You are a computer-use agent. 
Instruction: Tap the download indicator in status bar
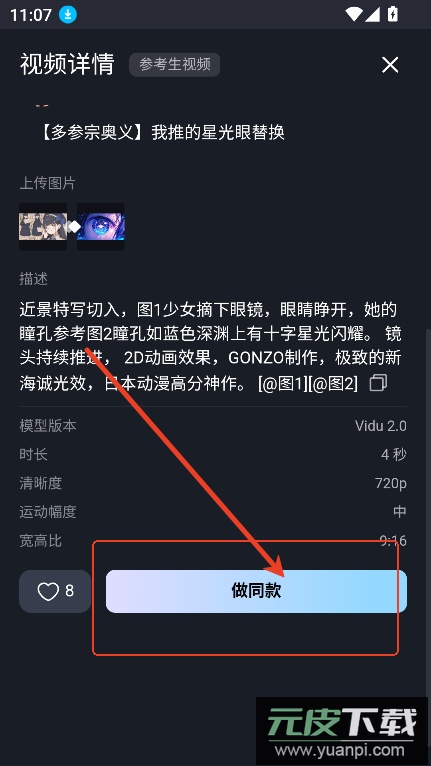68,15
